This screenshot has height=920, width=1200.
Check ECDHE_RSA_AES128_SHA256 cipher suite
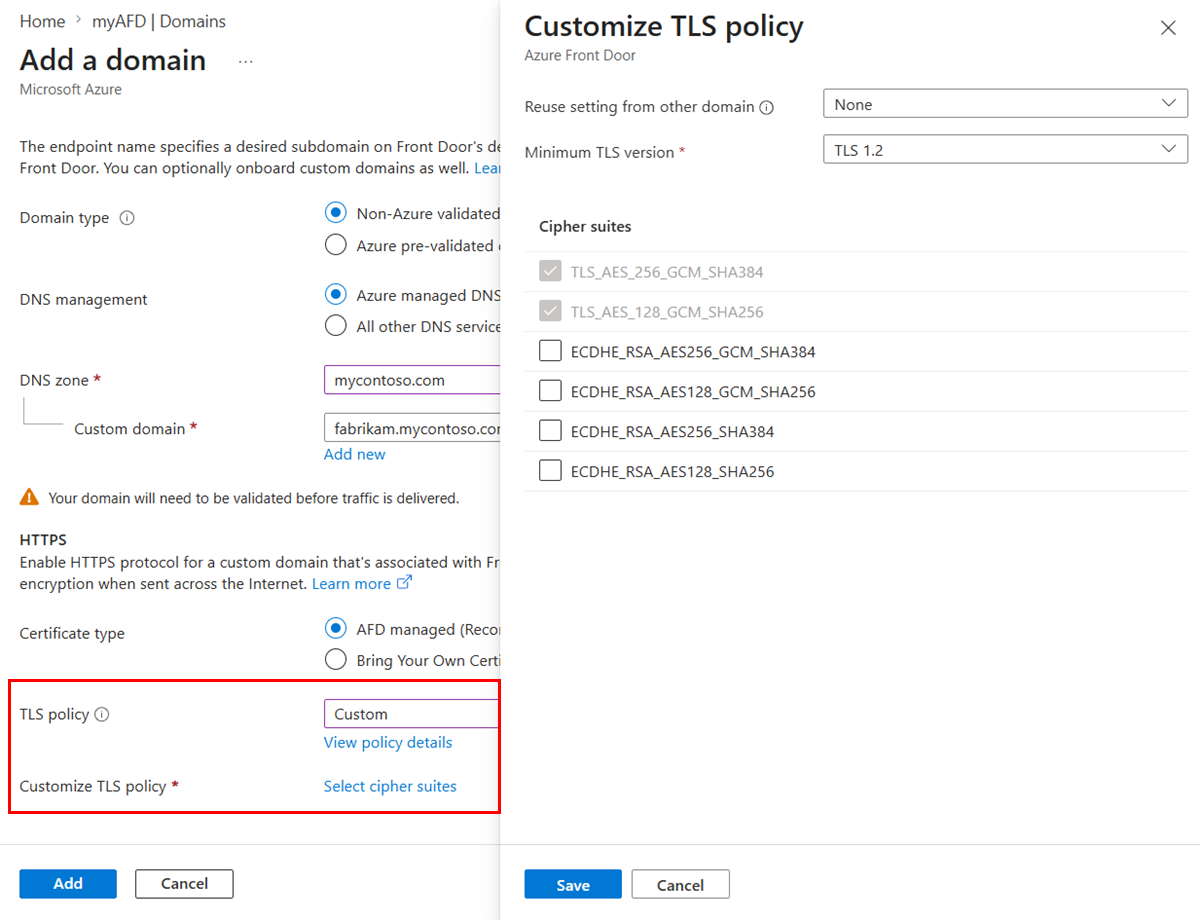[550, 471]
